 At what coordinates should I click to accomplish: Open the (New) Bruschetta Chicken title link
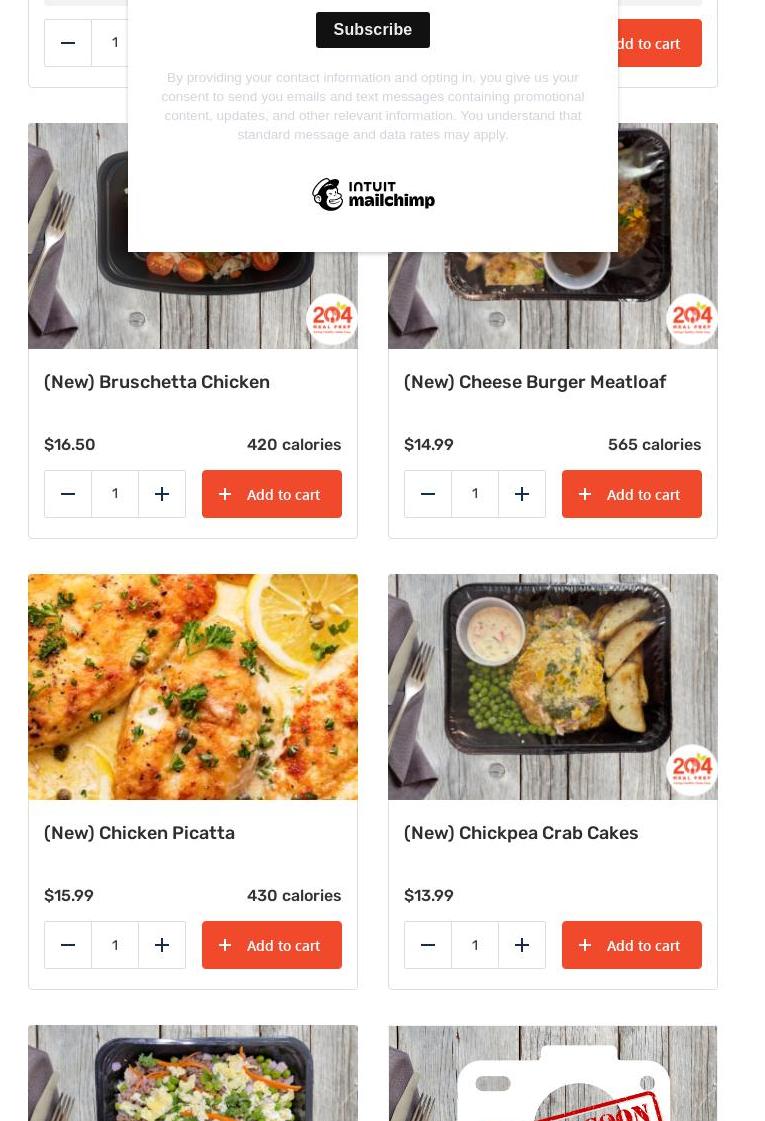click(157, 382)
